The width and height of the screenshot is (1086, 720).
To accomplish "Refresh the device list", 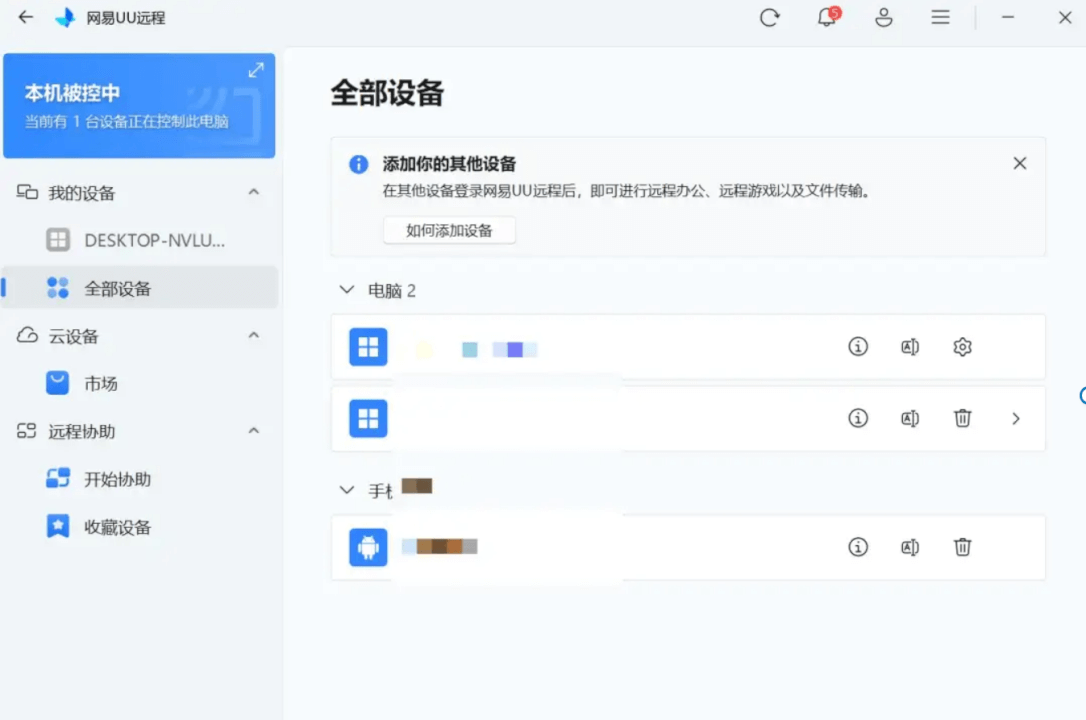I will [x=769, y=17].
